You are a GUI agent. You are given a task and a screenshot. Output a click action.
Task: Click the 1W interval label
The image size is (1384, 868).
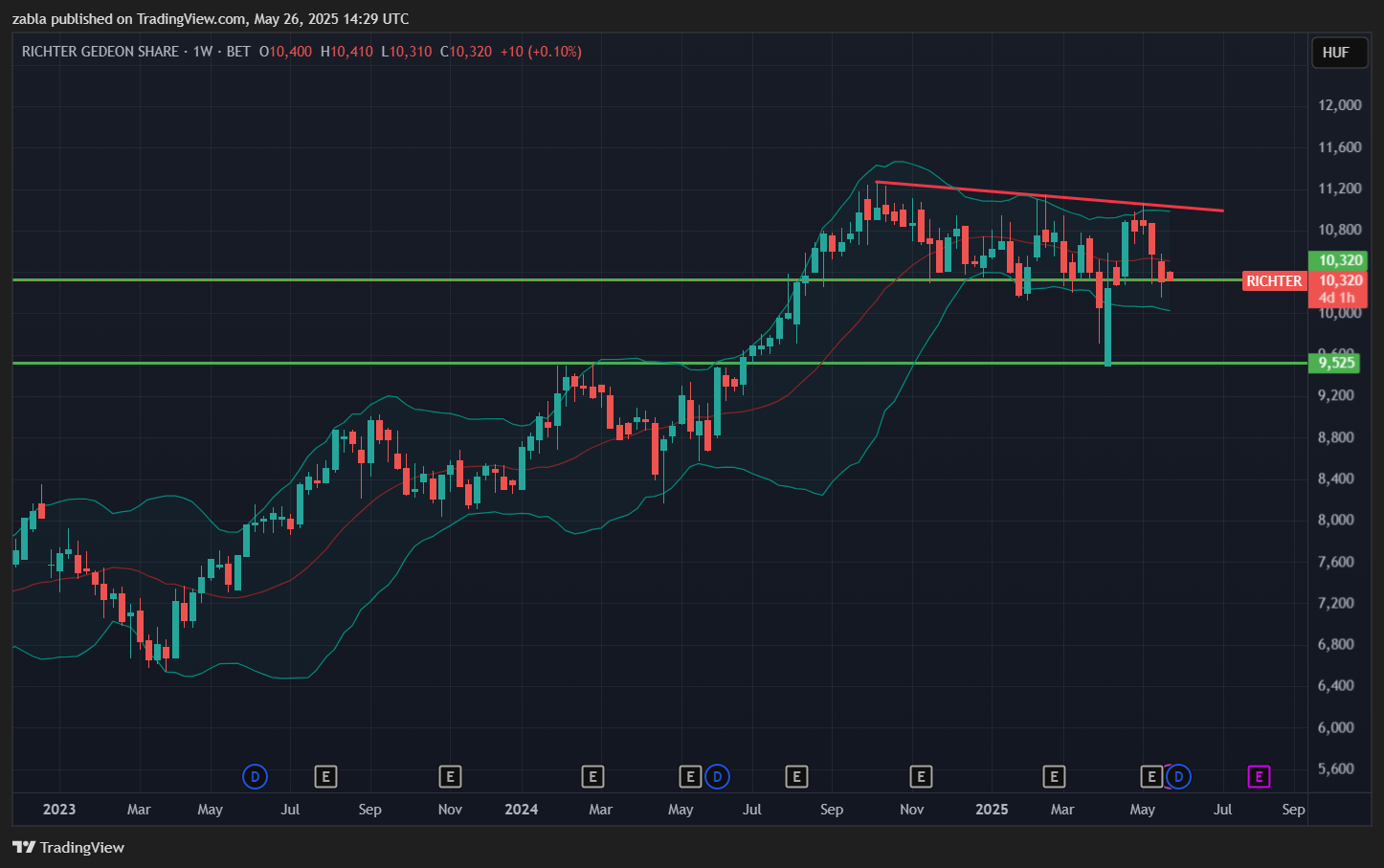(203, 52)
